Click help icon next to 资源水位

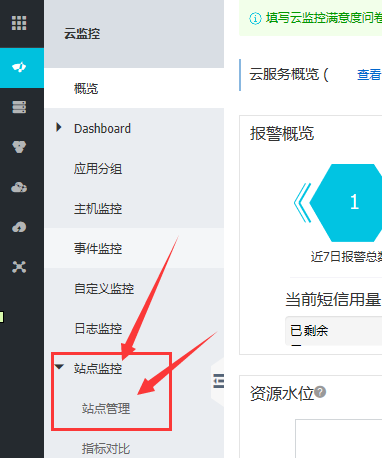point(320,392)
